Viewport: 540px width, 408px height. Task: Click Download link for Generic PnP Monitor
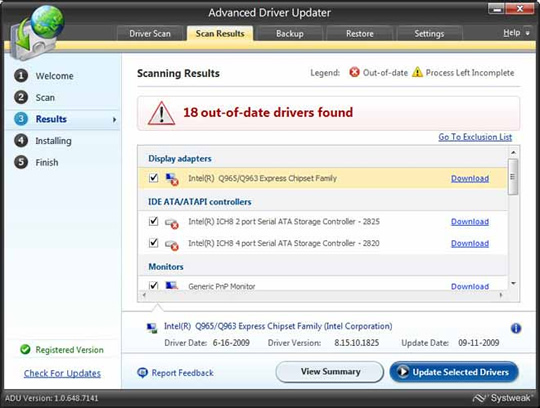(x=470, y=286)
